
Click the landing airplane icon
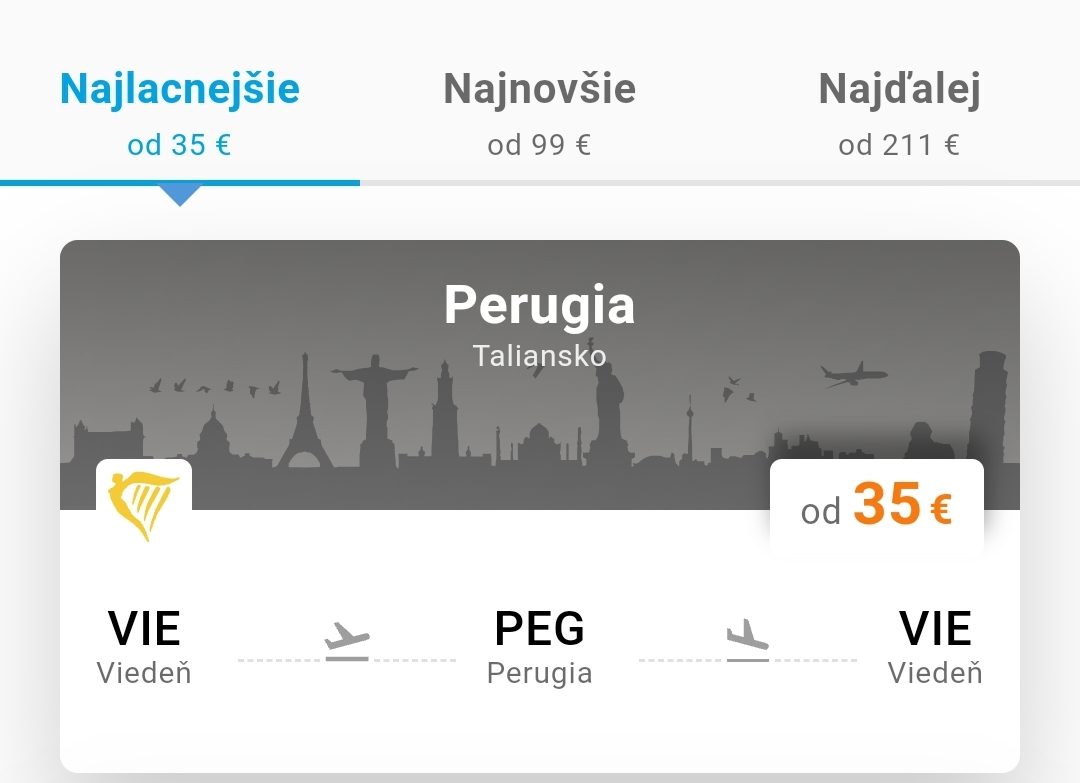pyautogui.click(x=747, y=640)
